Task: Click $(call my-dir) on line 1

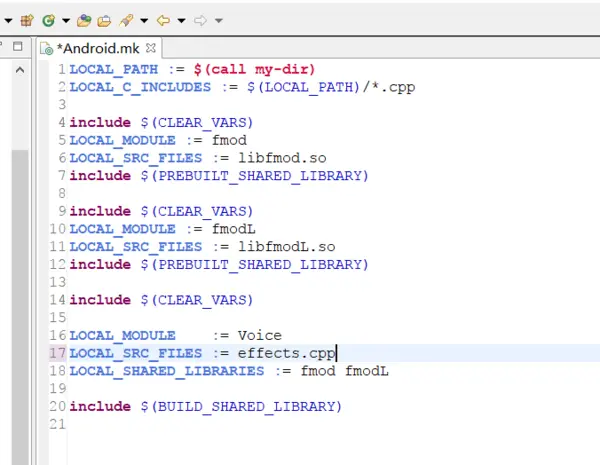Action: click(x=254, y=70)
